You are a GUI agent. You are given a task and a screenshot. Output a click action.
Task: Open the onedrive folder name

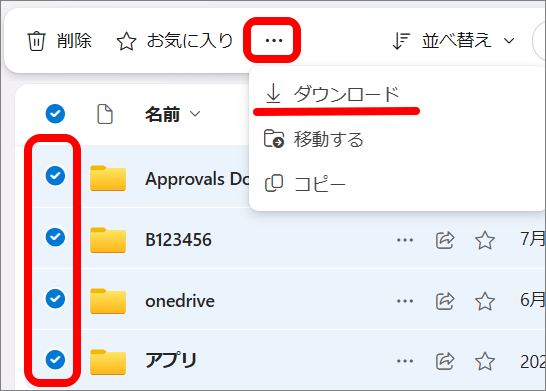point(180,301)
